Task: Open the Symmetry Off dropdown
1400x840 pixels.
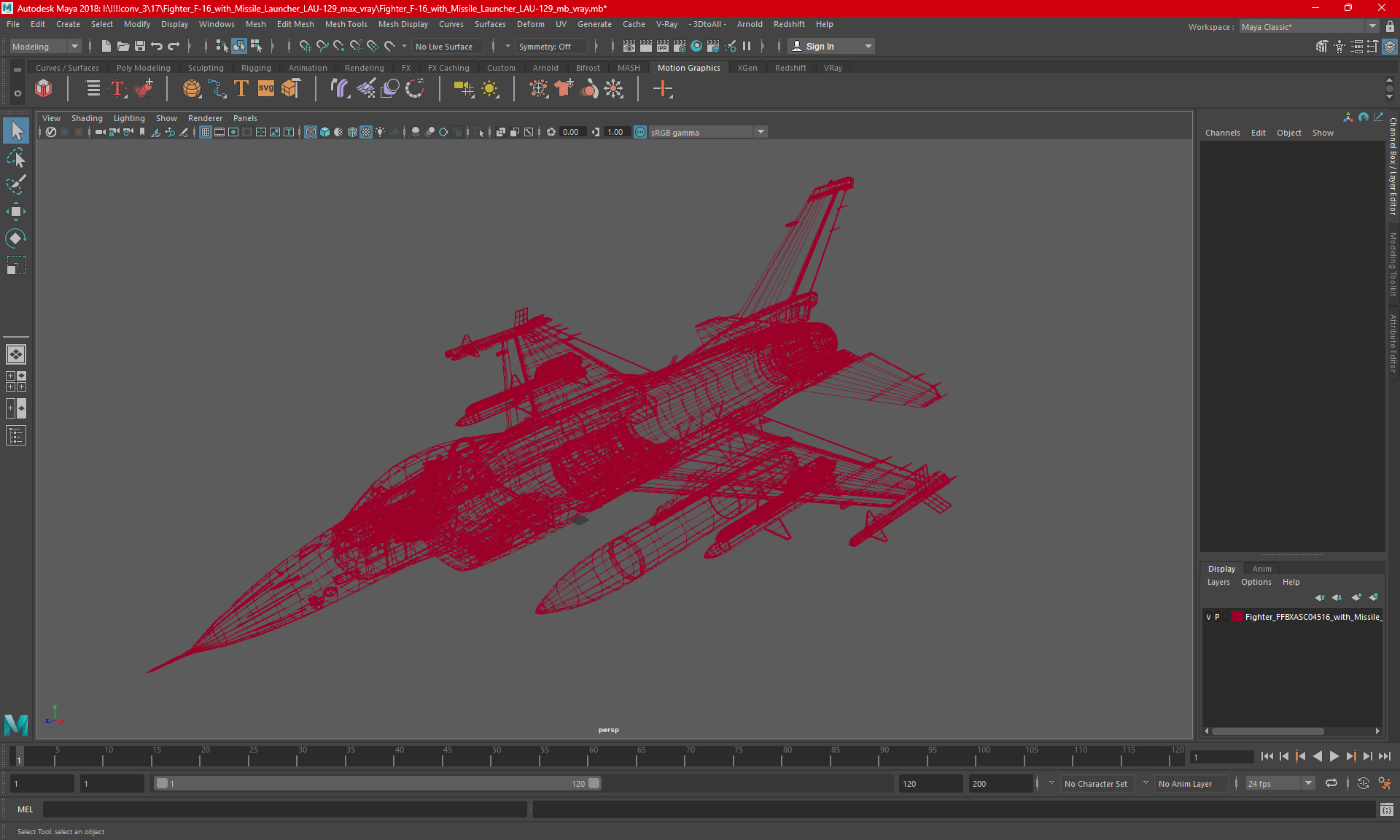Action: point(551,46)
